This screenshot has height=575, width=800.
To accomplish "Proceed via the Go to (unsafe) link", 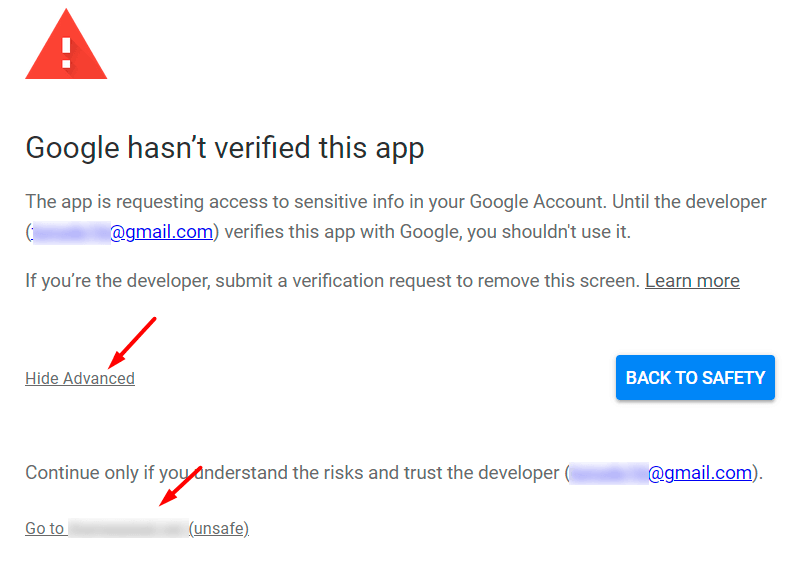I will 137,528.
